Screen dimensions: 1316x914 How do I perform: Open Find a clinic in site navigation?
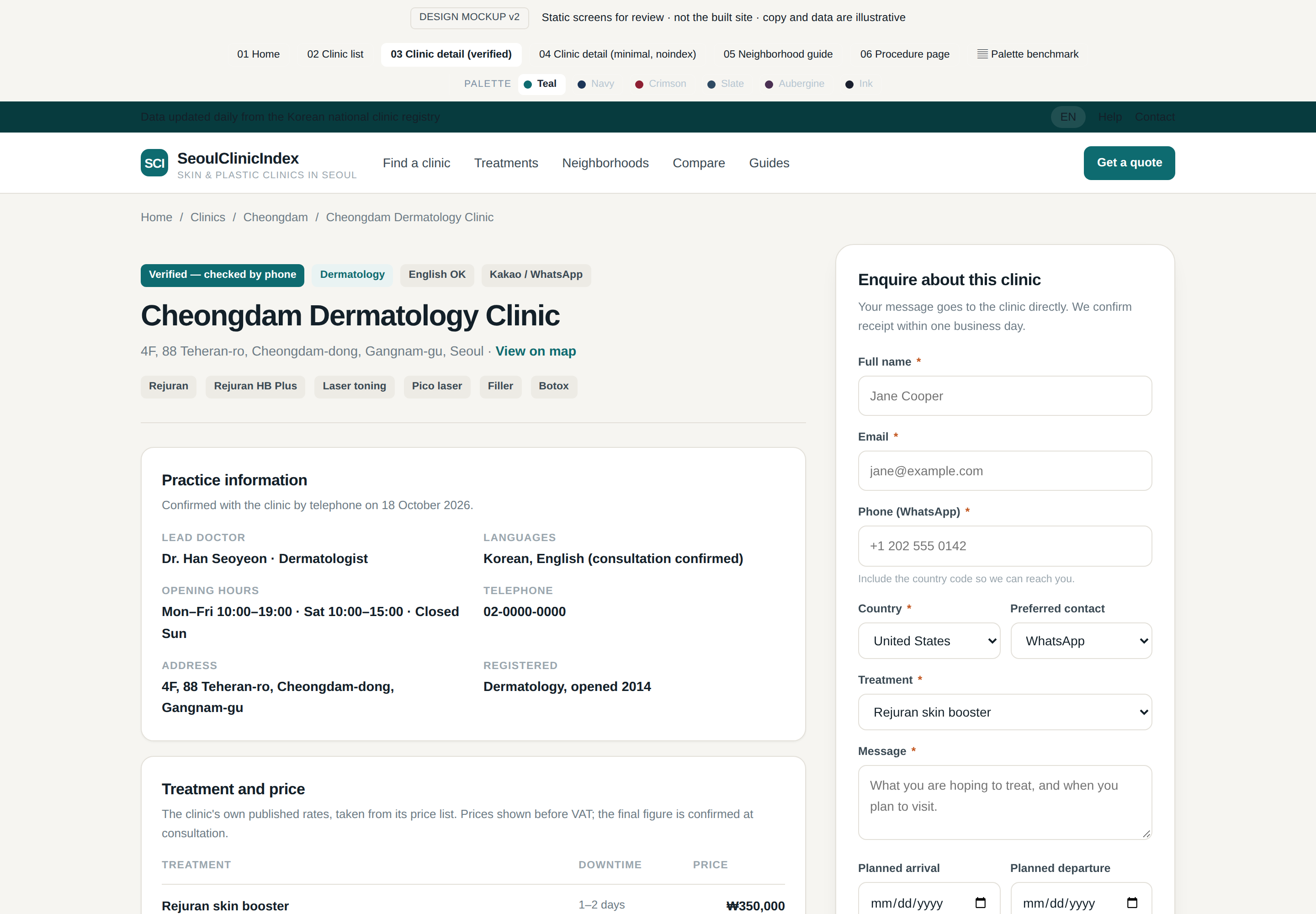click(416, 163)
